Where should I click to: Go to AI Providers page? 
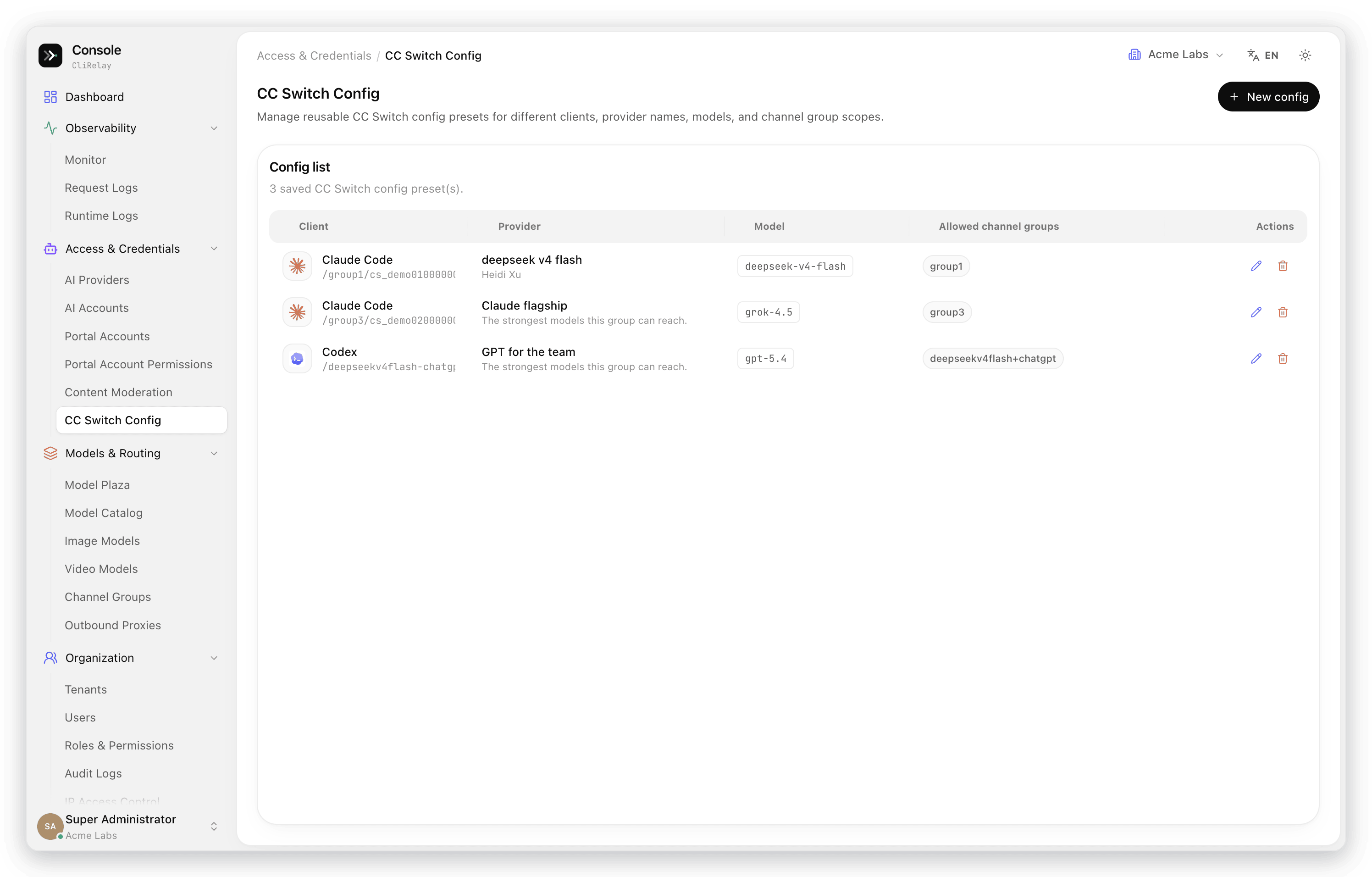pos(97,280)
